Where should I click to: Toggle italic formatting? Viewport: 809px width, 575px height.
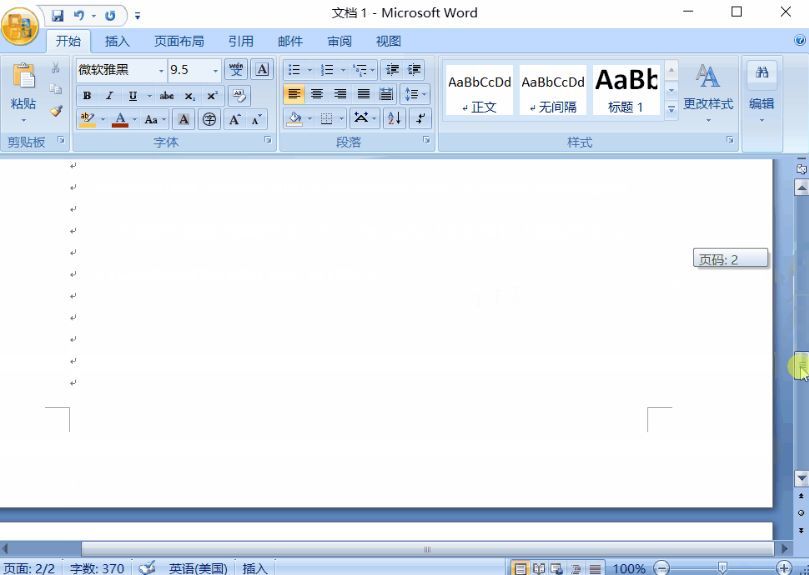[109, 95]
